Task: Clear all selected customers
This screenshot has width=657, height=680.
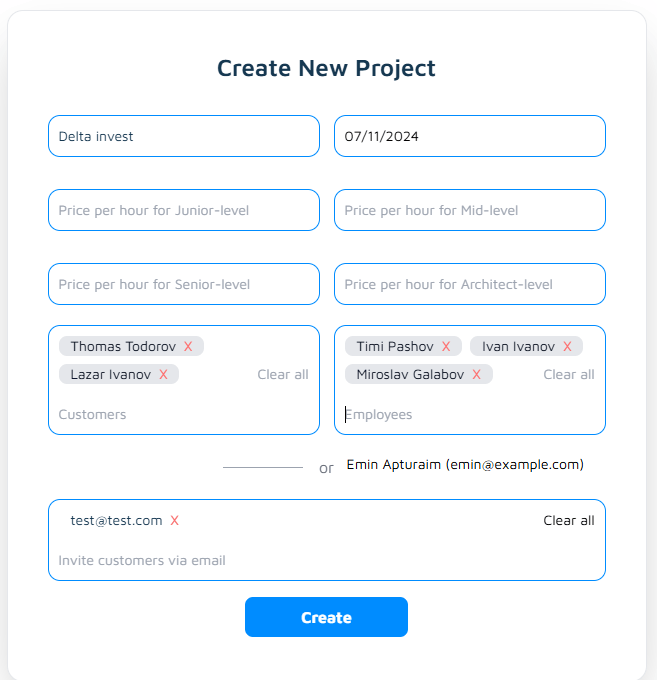Action: [x=283, y=374]
